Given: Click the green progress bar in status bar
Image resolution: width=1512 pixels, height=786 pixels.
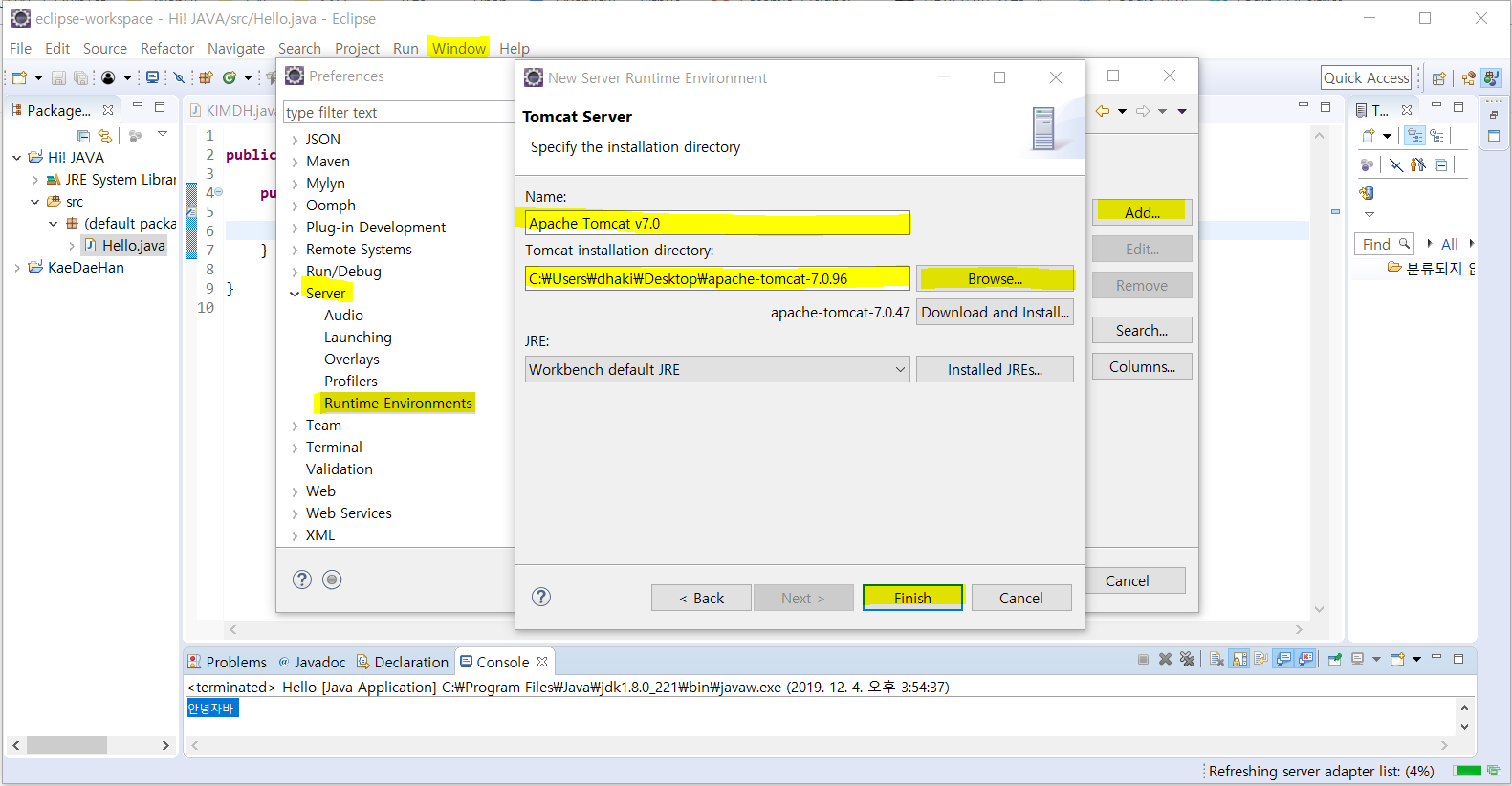Looking at the screenshot, I should (1467, 771).
